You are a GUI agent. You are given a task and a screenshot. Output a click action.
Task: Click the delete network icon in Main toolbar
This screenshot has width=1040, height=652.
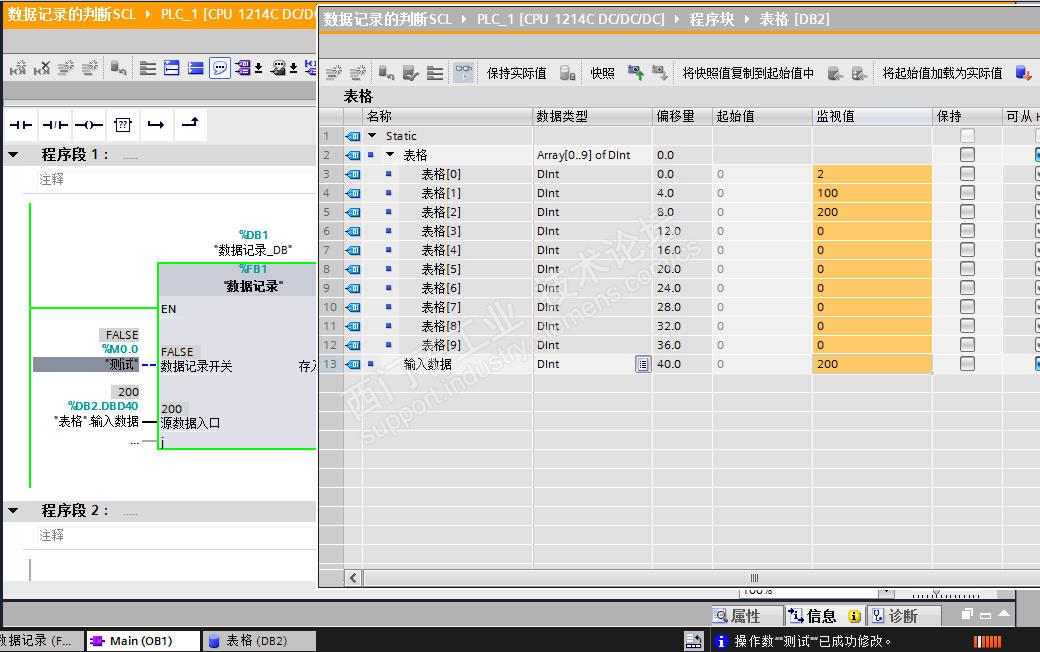pyautogui.click(x=42, y=68)
